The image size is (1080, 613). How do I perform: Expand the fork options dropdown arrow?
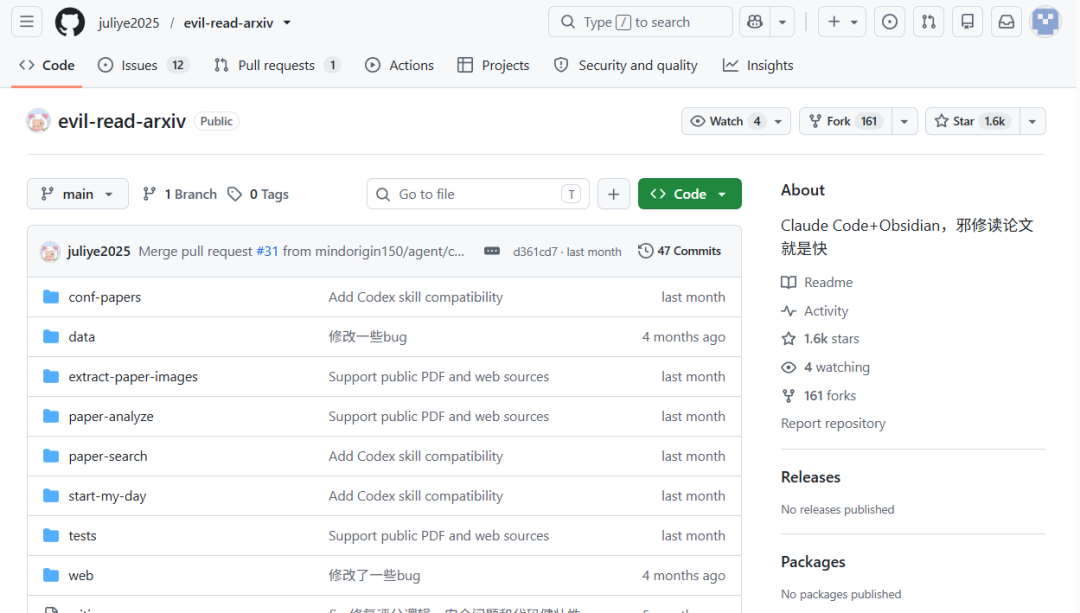904,121
